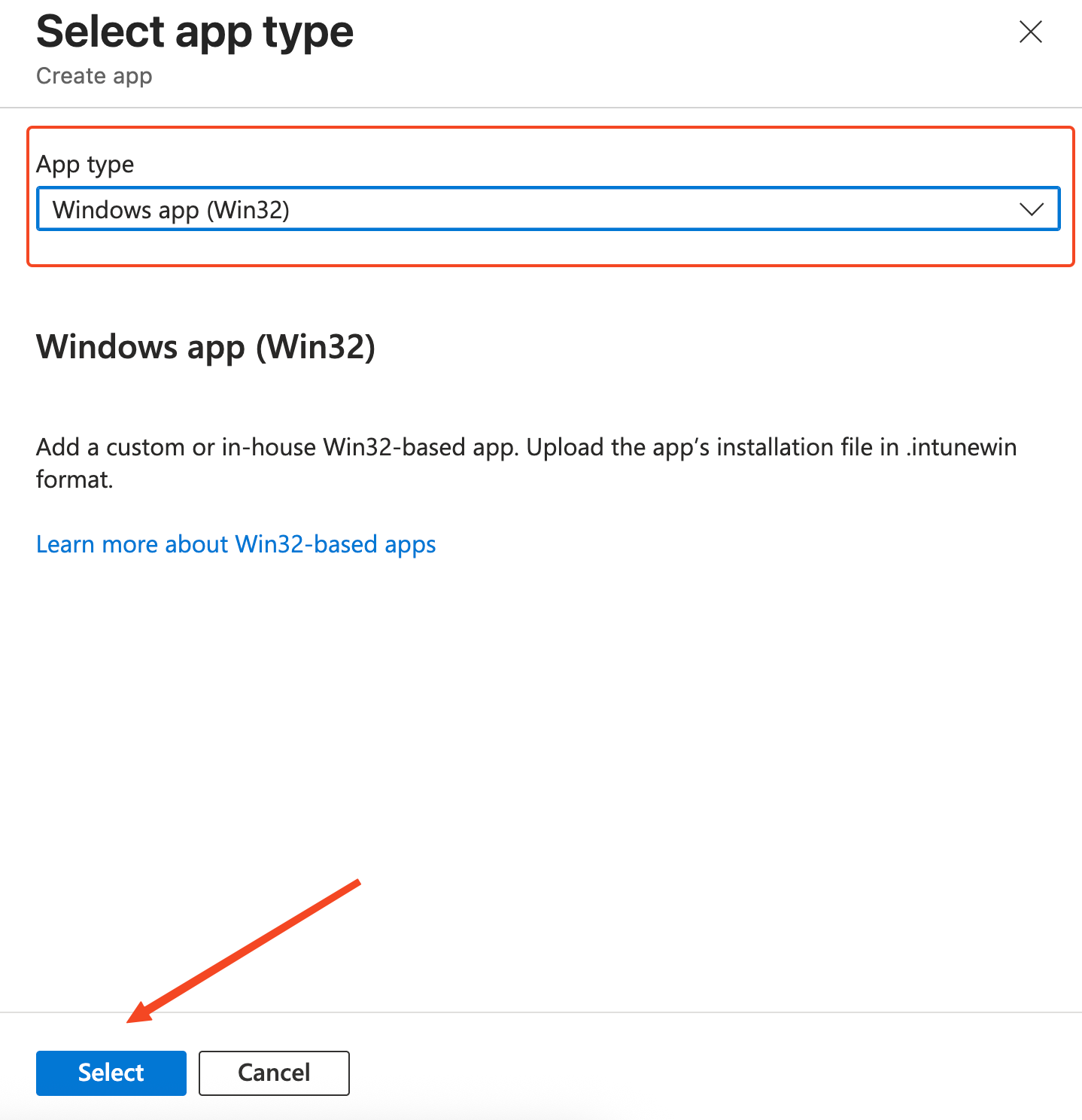Click the ".intunewin" word in the description
The width and height of the screenshot is (1082, 1120).
(x=961, y=447)
